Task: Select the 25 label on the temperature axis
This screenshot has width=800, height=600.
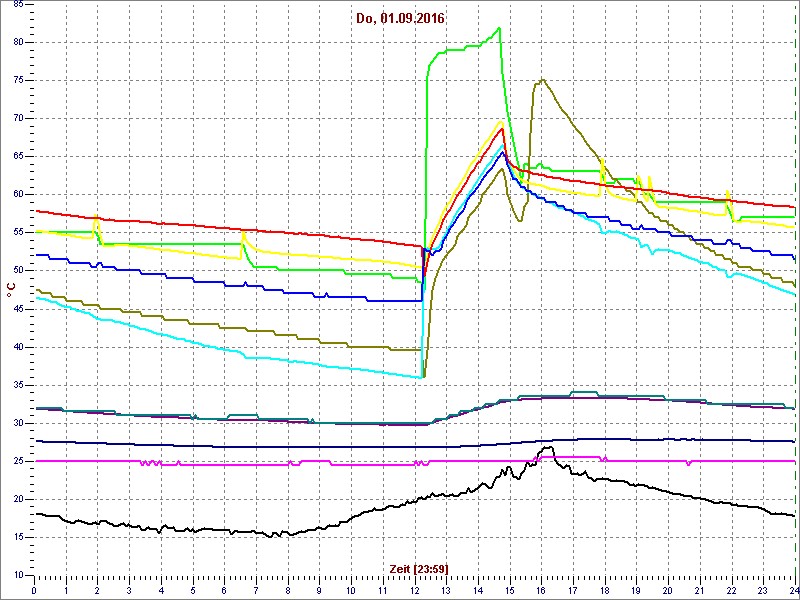Action: point(18,461)
